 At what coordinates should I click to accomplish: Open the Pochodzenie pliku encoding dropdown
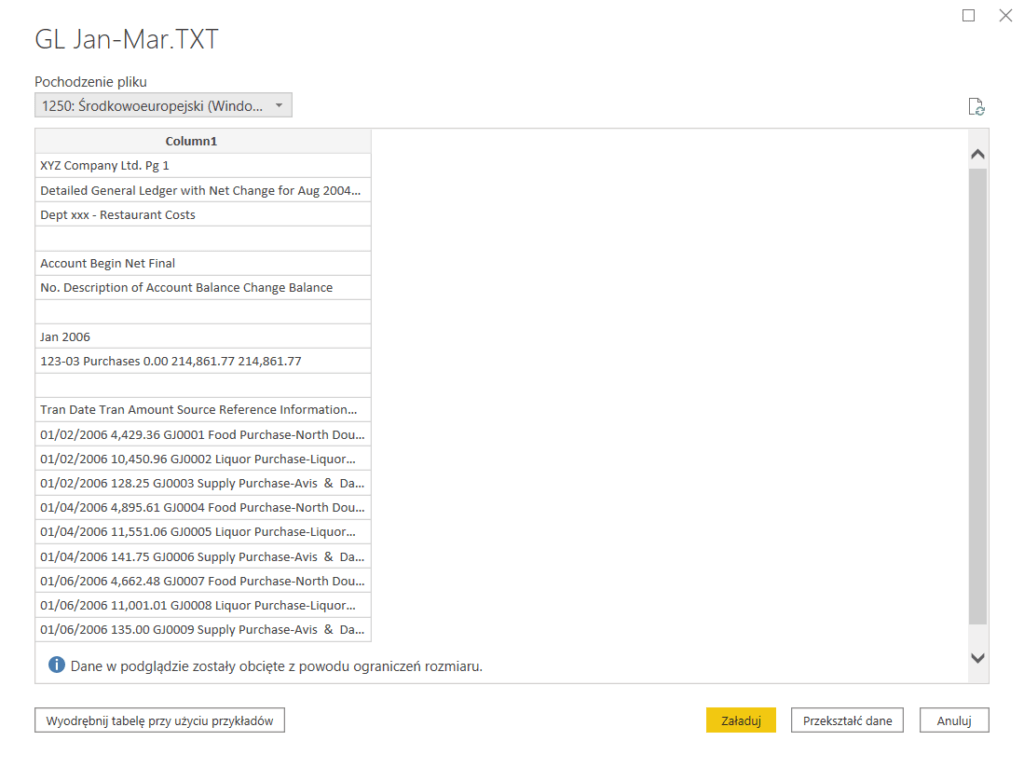pyautogui.click(x=163, y=105)
